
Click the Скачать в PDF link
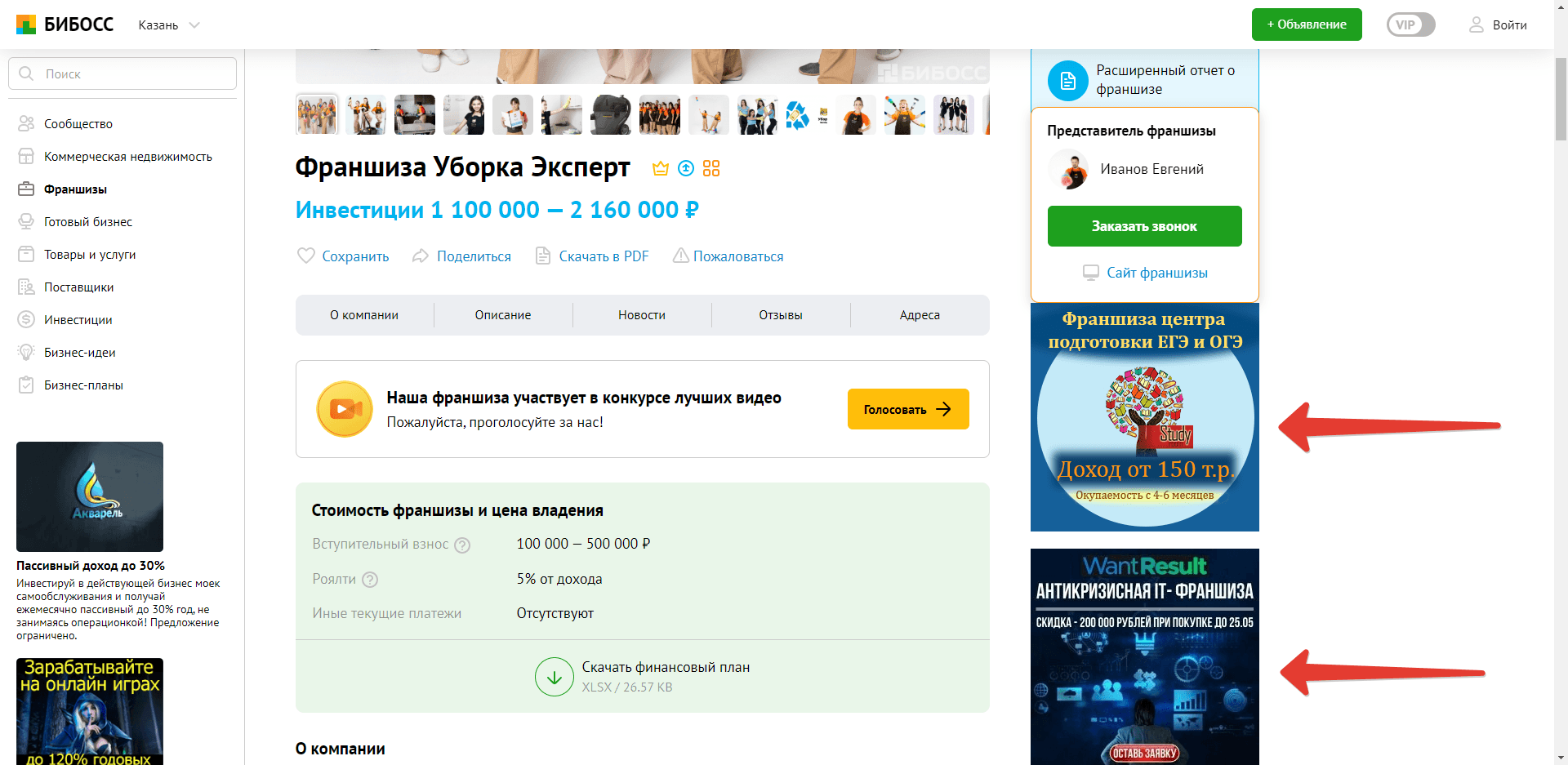point(604,256)
